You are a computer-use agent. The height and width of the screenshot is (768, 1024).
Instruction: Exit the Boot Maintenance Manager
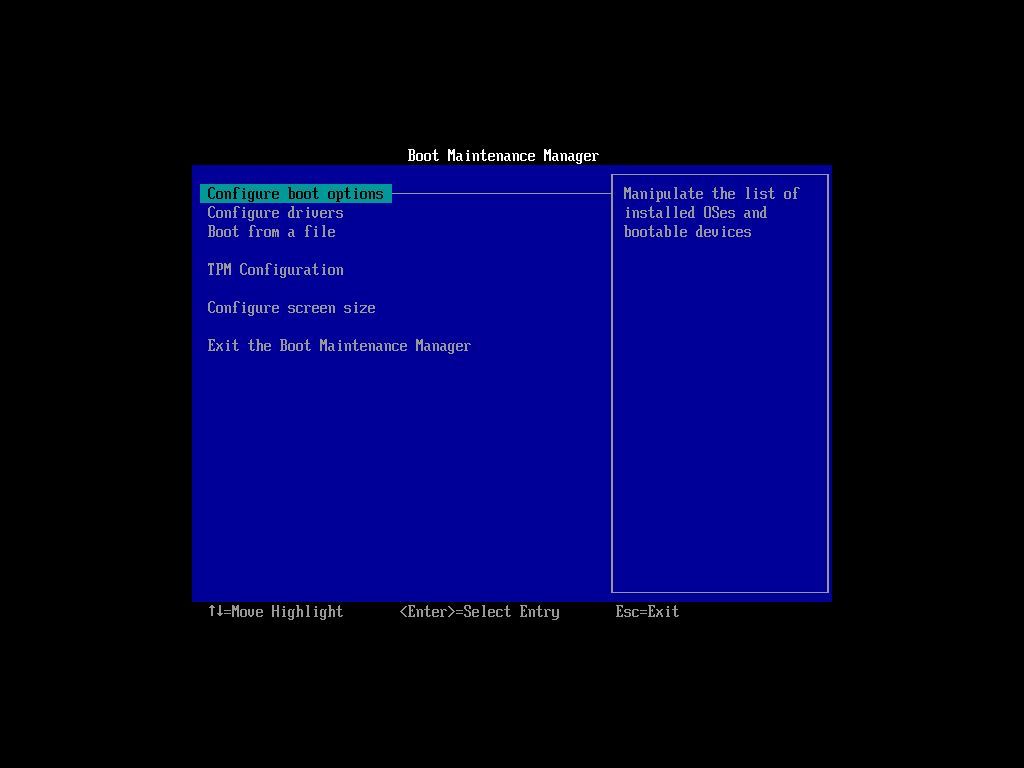pyautogui.click(x=339, y=345)
